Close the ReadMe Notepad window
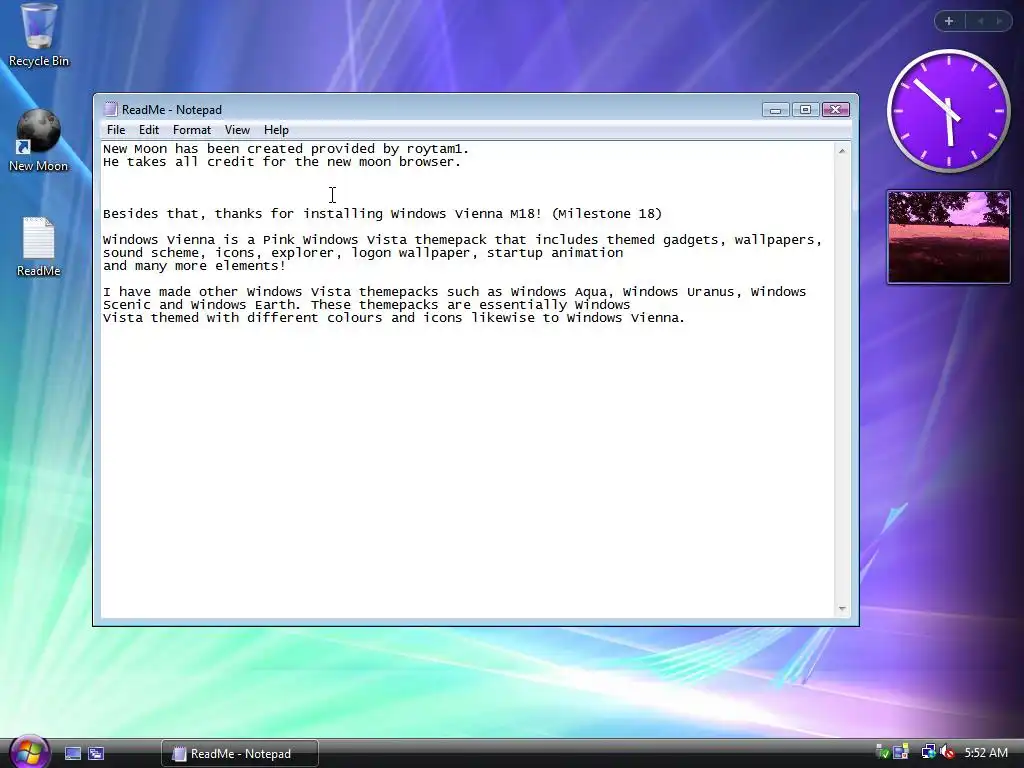The image size is (1024, 768). point(835,110)
